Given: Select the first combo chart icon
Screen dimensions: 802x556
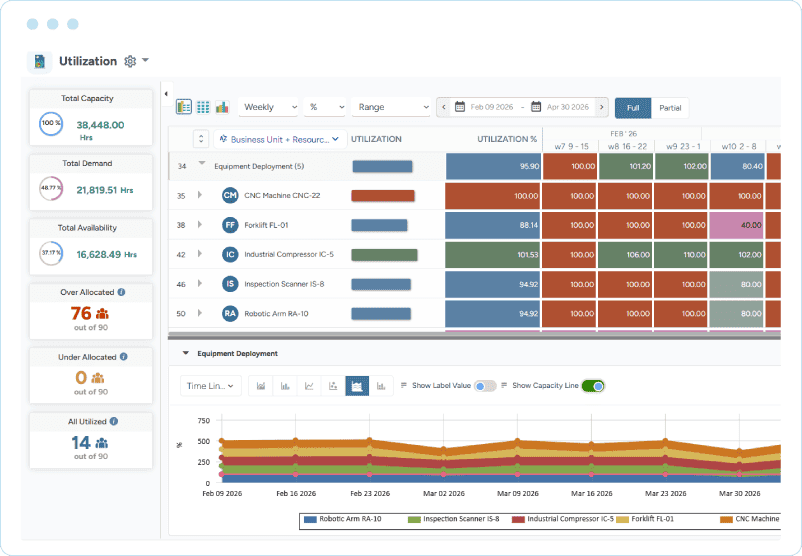Looking at the screenshot, I should 261,386.
